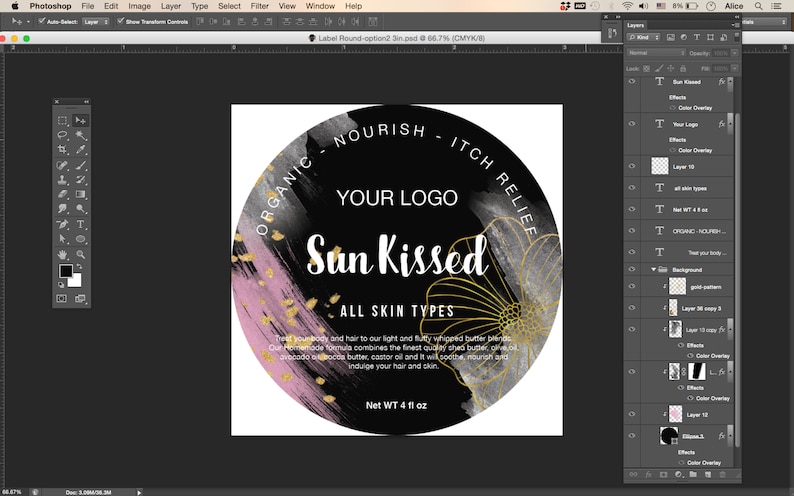
Task: Collapse the Background layer group
Action: 654,270
